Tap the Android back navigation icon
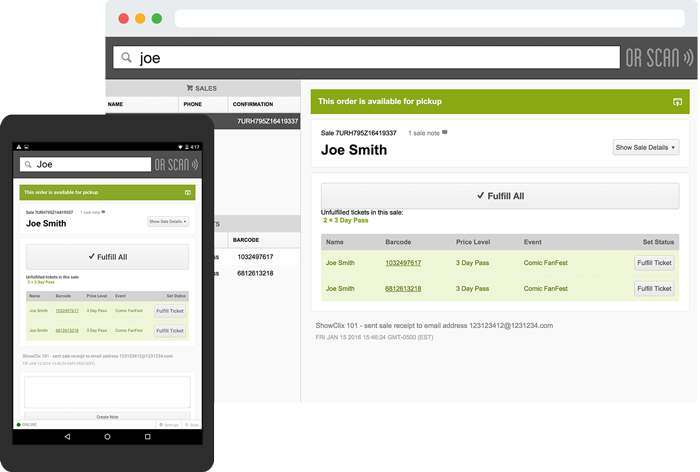Image resolution: width=700 pixels, height=472 pixels. point(67,437)
